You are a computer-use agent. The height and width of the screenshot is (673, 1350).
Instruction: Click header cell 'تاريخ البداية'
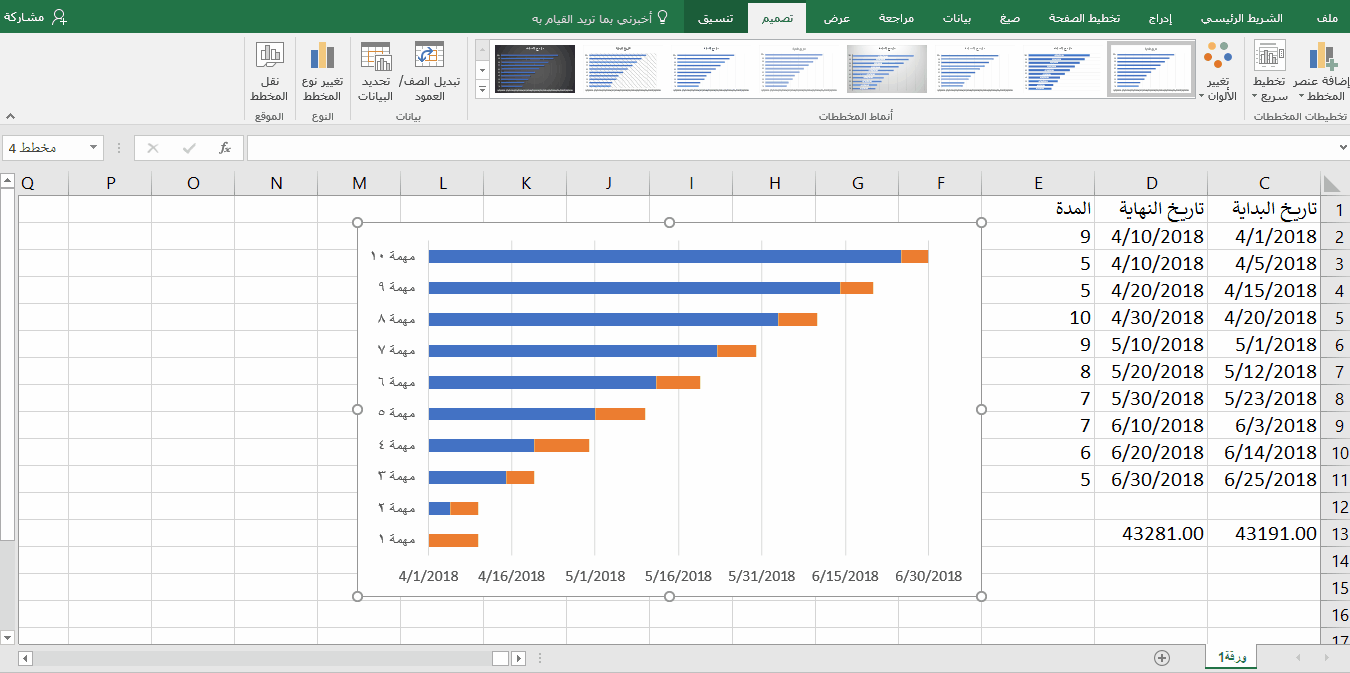(1264, 209)
